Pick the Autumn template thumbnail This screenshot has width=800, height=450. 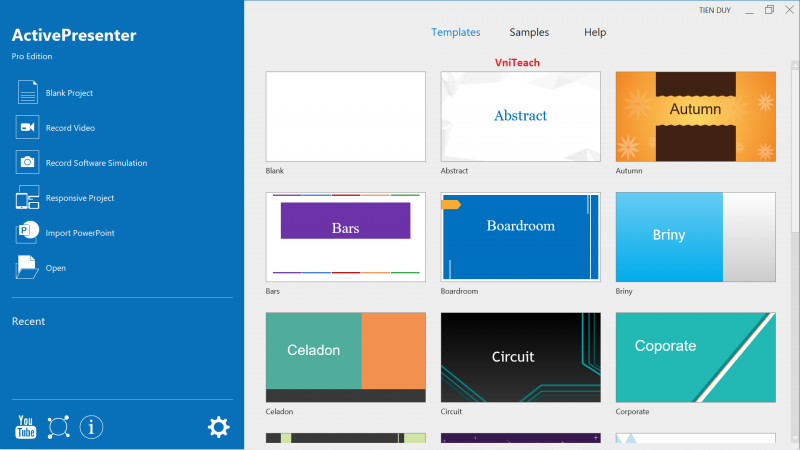[x=695, y=116]
